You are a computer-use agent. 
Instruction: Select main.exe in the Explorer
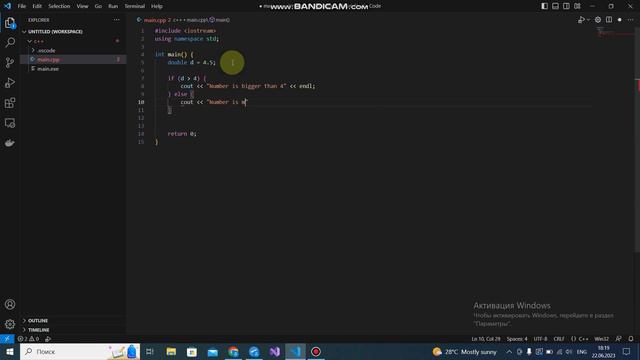point(73,69)
